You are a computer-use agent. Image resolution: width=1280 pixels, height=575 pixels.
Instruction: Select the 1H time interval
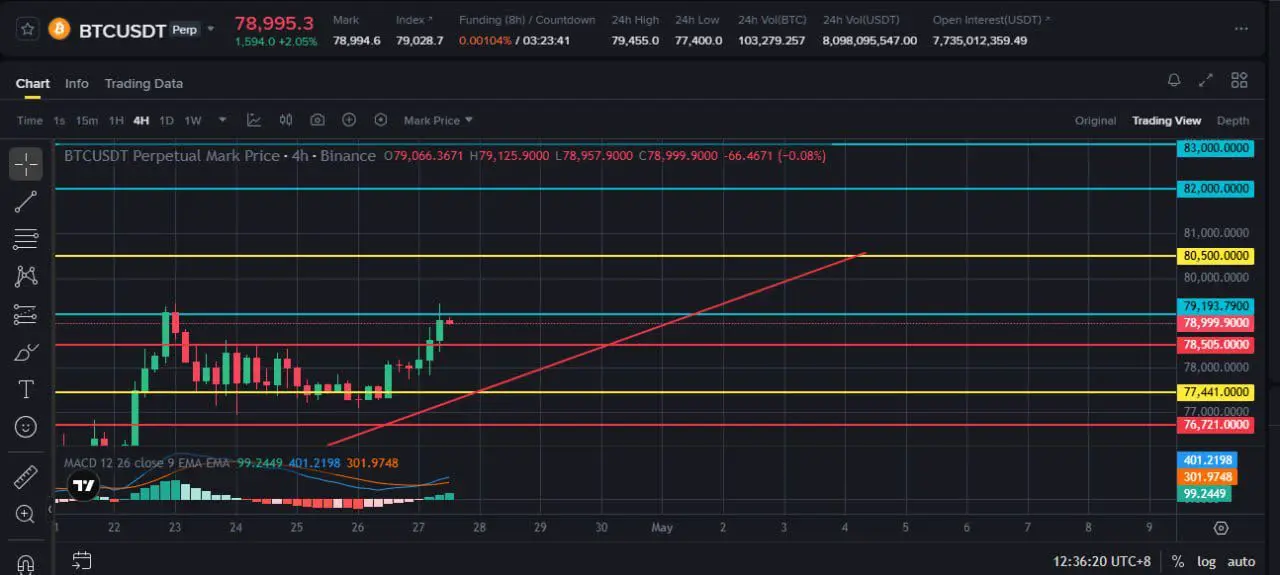[x=116, y=120]
